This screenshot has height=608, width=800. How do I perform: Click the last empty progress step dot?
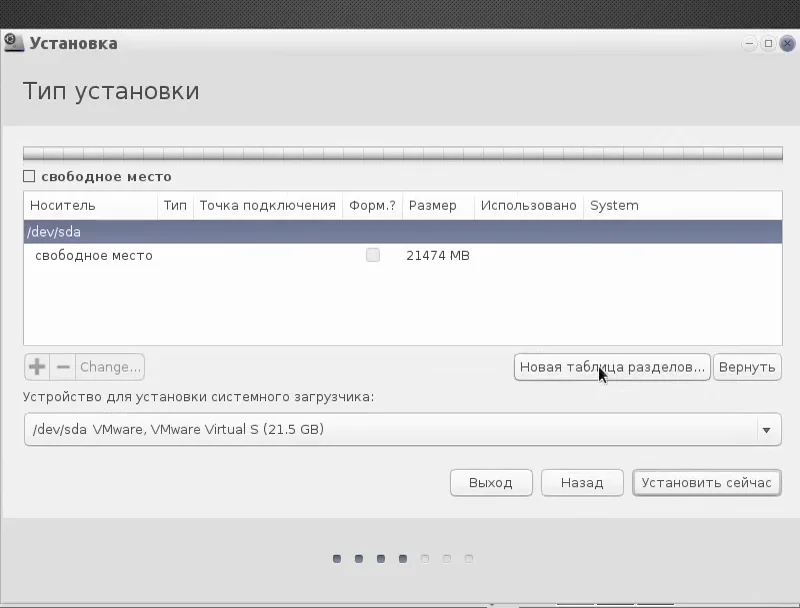pos(469,559)
